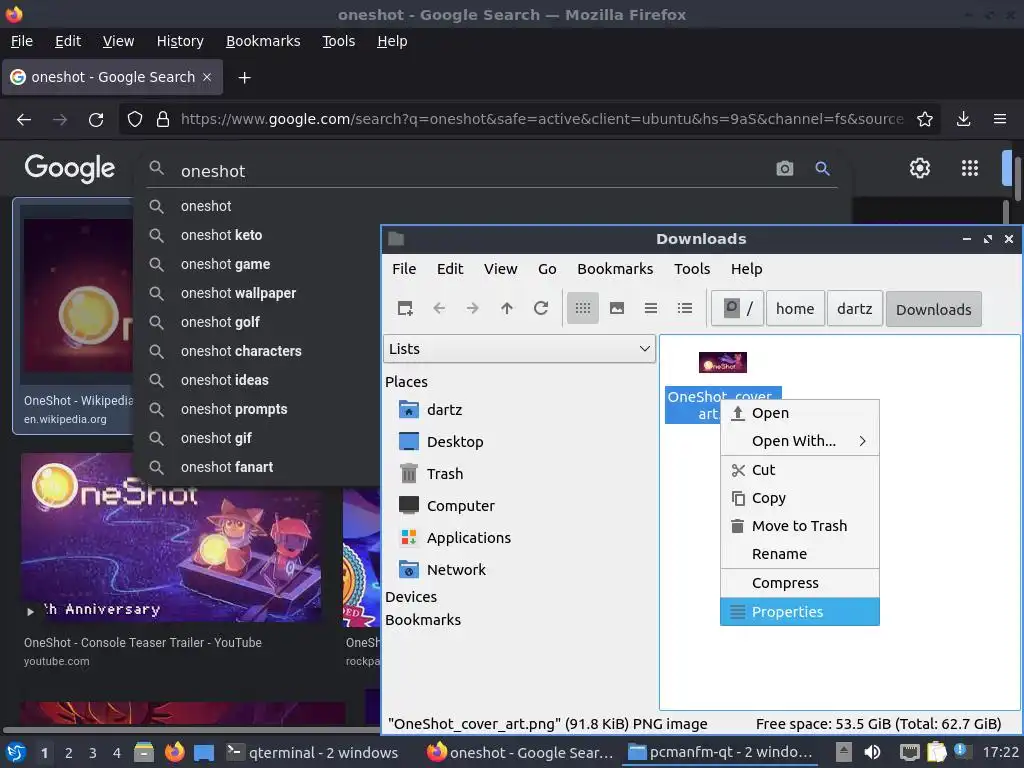Open the Lists side pane dropdown
The height and width of the screenshot is (768, 1024).
click(x=519, y=349)
